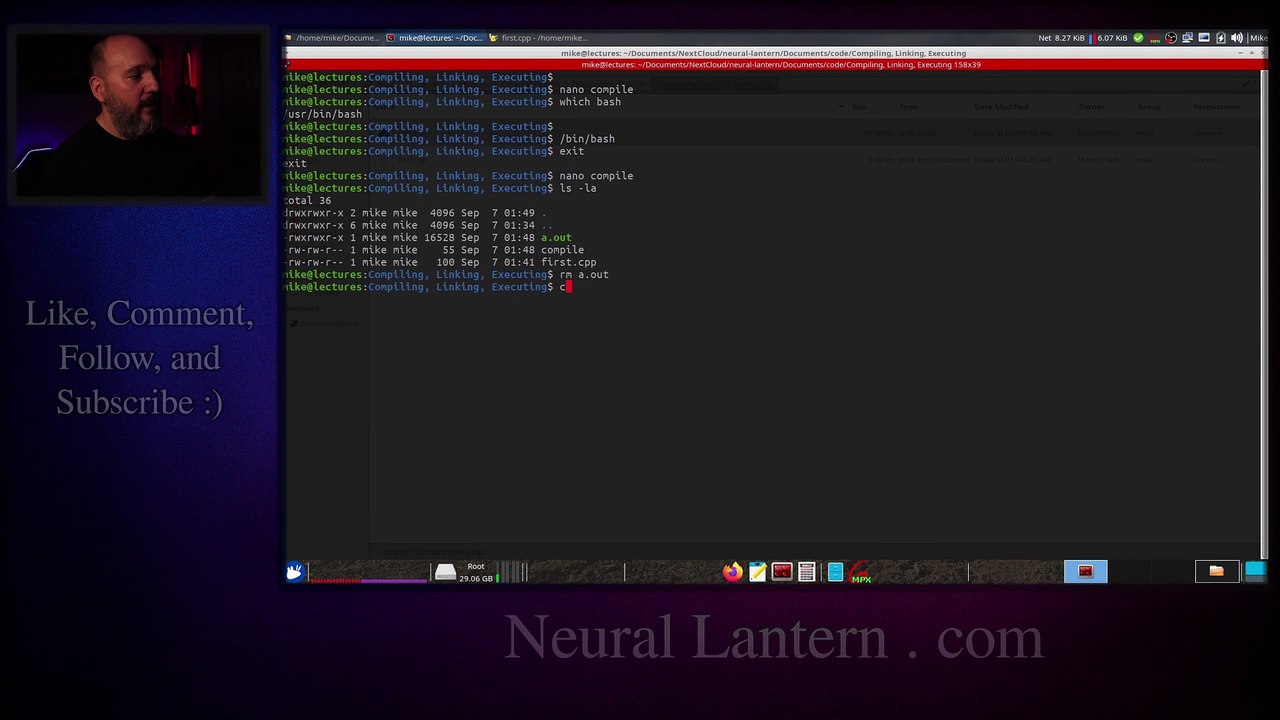Open the orange folder in bottom panel
The image size is (1280, 720).
pyautogui.click(x=1216, y=572)
